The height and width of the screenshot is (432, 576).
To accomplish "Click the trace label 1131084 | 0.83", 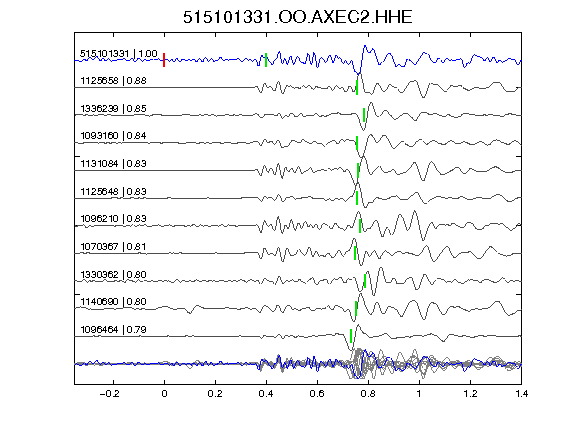I will pos(114,163).
